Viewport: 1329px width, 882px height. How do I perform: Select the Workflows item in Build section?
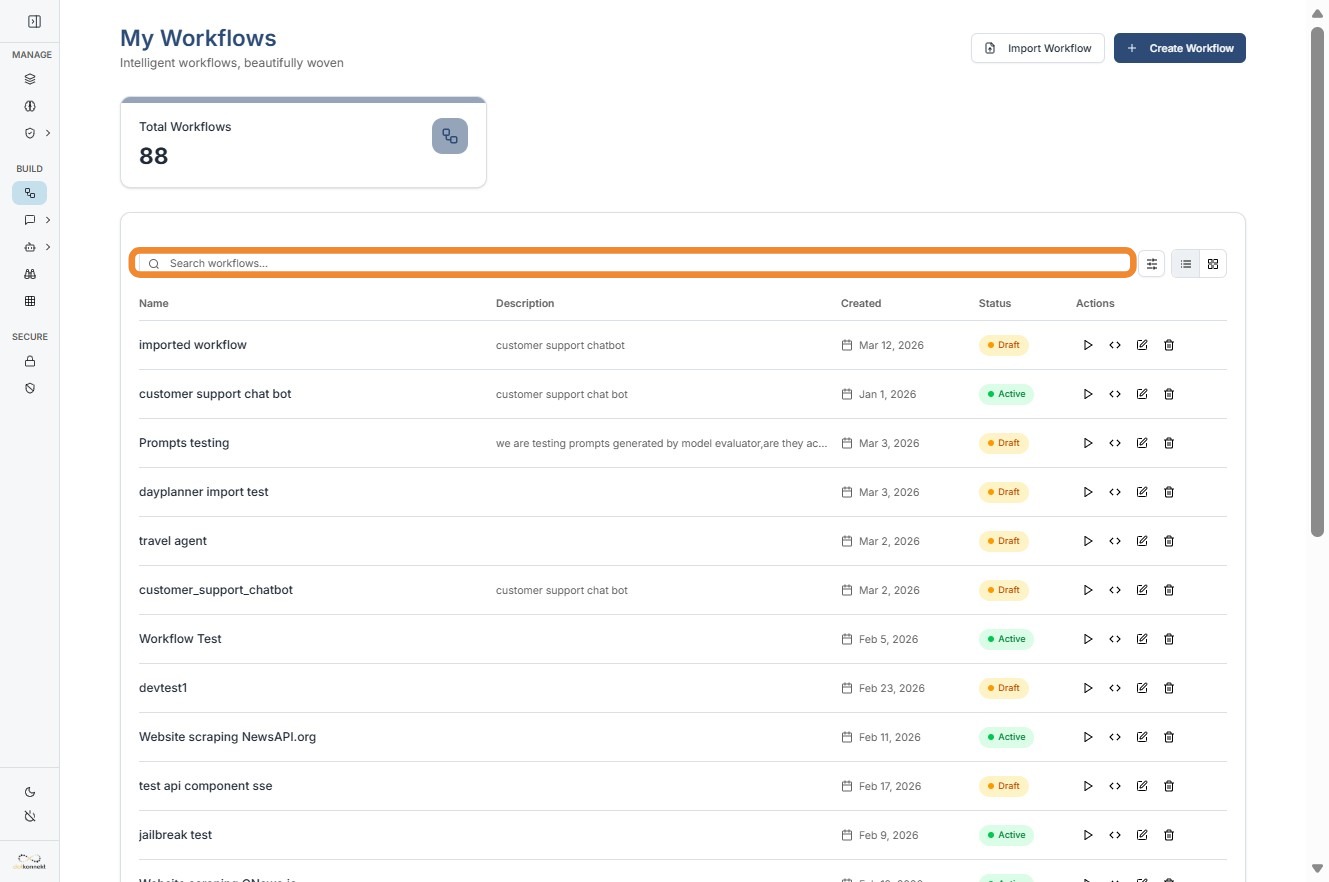point(30,193)
